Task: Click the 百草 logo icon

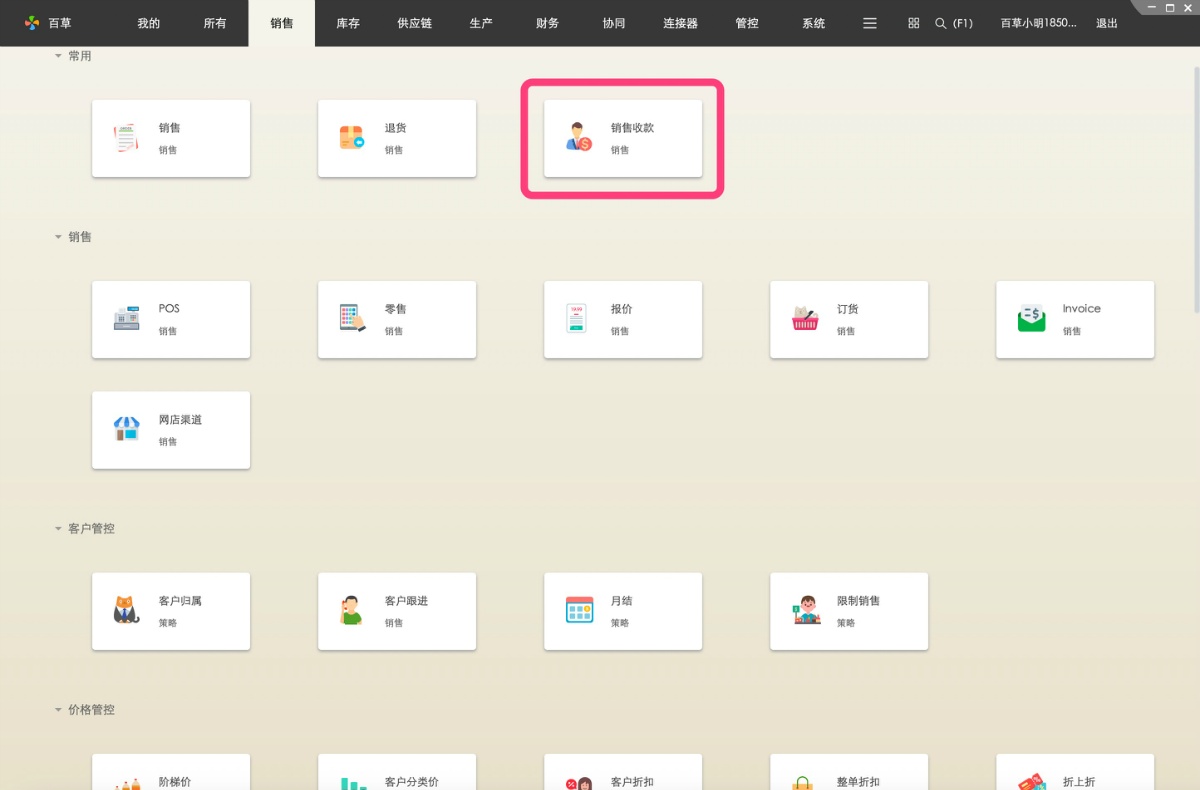Action: (32, 23)
